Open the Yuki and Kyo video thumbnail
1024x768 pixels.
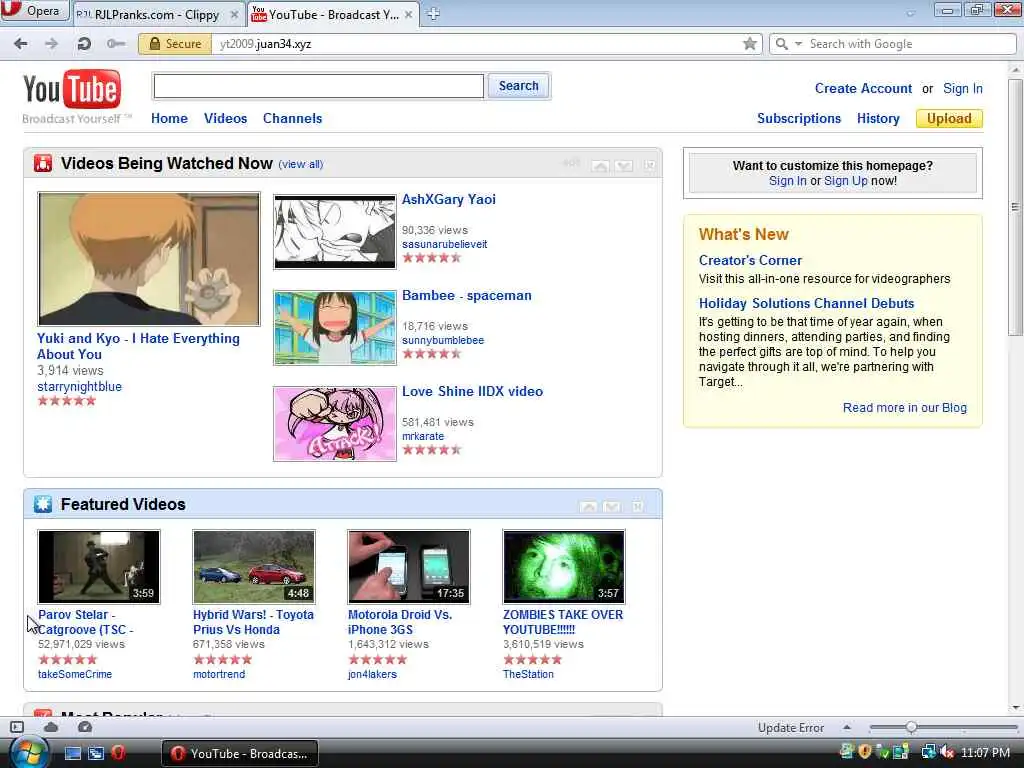point(149,259)
